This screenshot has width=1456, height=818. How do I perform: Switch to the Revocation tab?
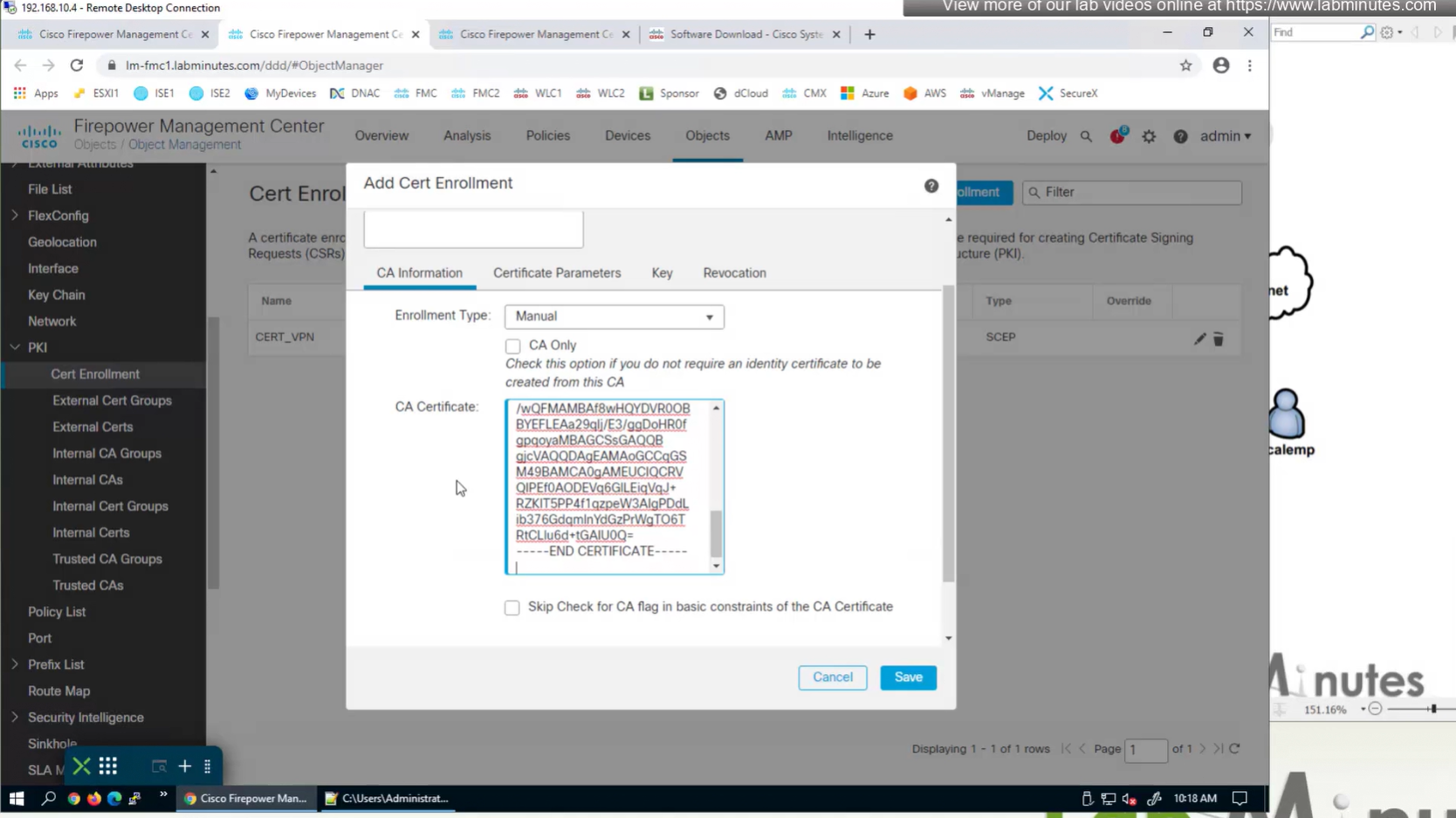[x=734, y=273]
